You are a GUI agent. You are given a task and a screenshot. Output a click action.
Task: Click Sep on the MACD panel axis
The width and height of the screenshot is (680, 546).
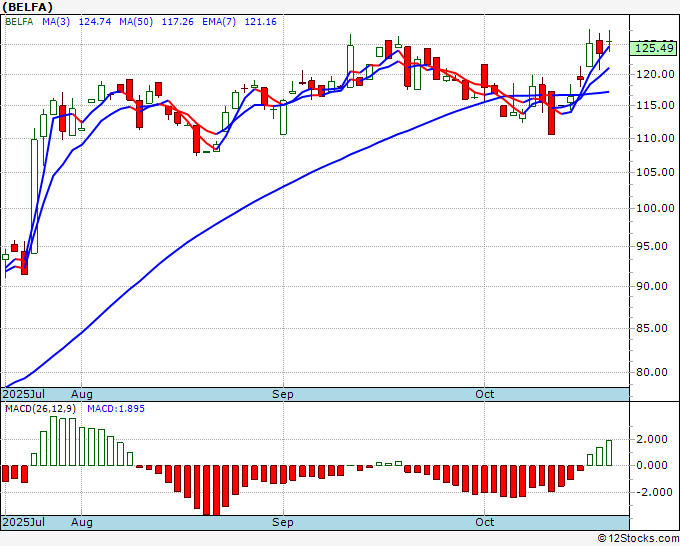[283, 522]
